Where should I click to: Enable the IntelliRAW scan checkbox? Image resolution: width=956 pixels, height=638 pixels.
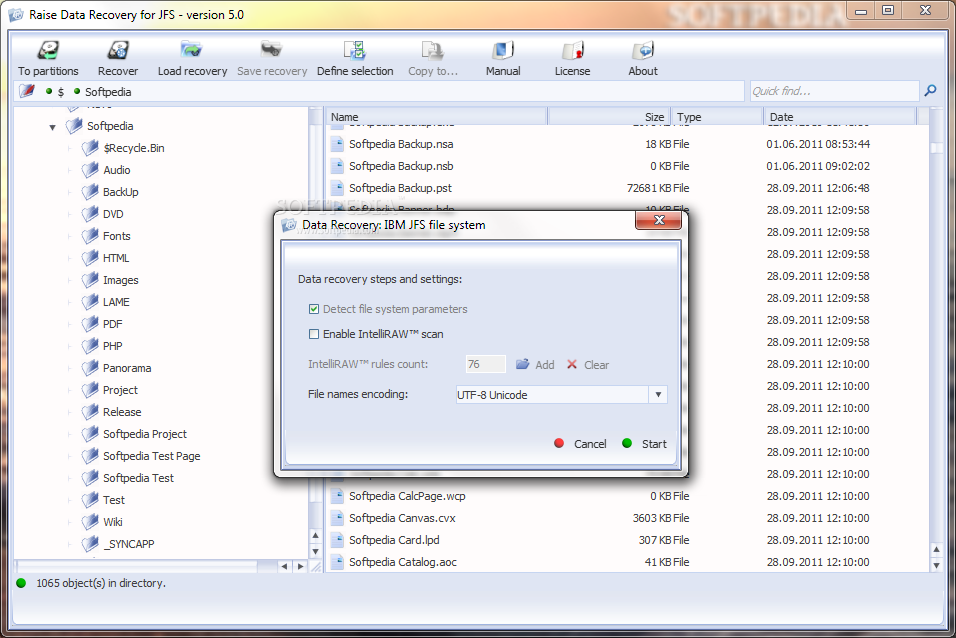(x=314, y=334)
